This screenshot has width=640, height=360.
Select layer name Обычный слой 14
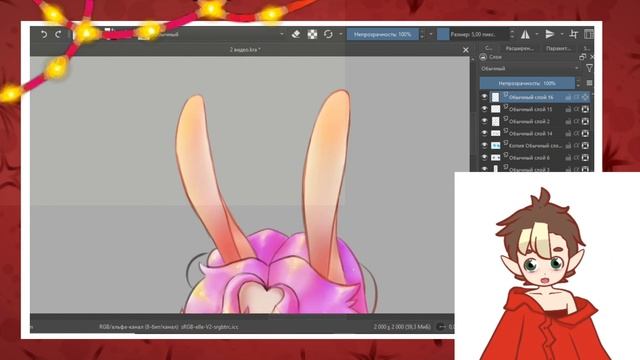[530, 133]
